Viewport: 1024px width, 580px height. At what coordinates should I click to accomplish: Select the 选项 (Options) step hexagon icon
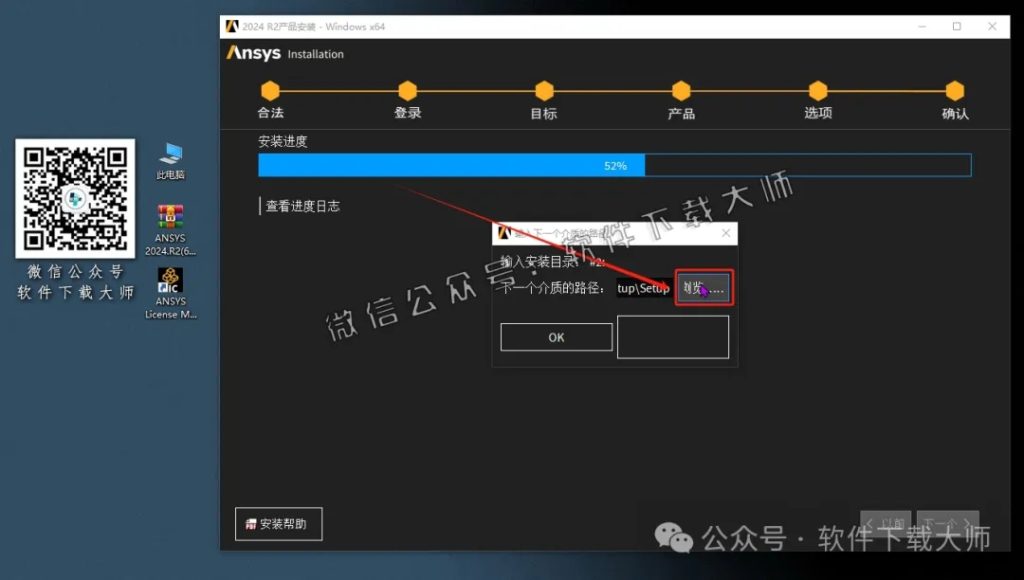click(818, 88)
